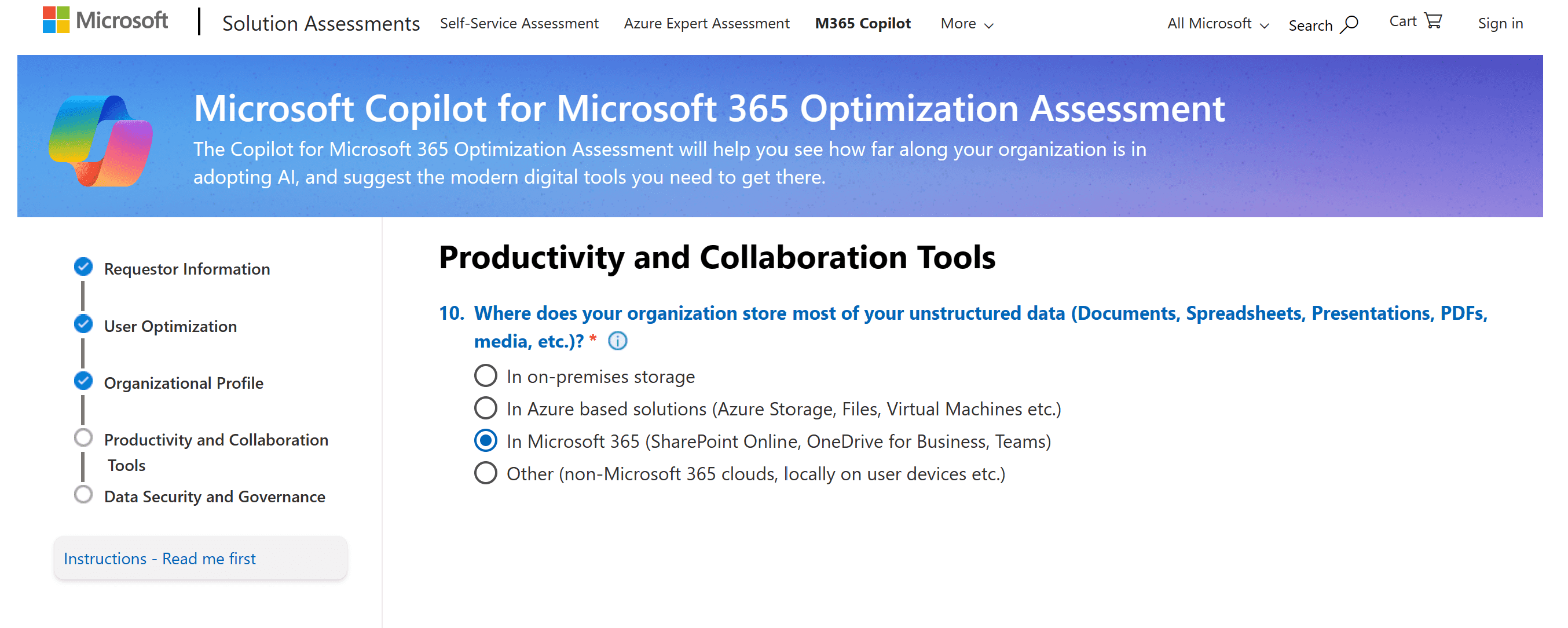Screen dimensions: 1568x628
Task: Go to Solution Assessments home
Action: (x=321, y=23)
